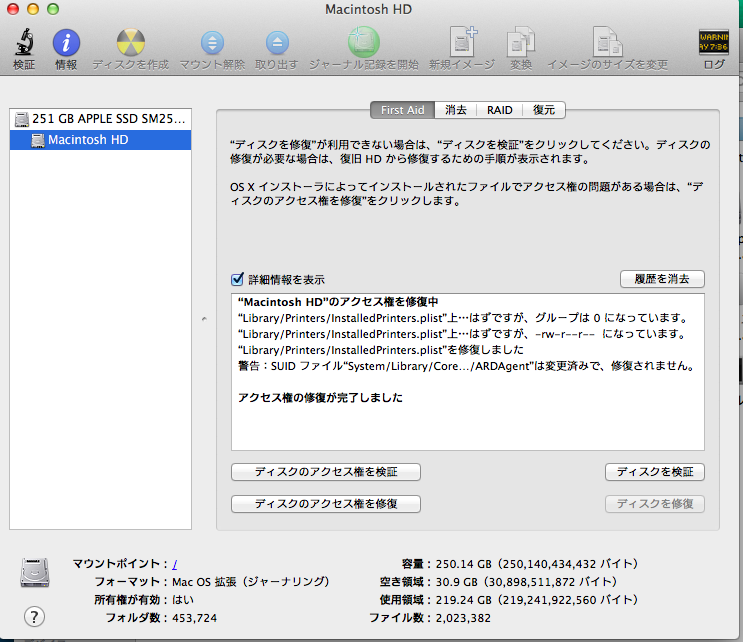Click the 容量 value 250.14 GB
This screenshot has width=743, height=642.
[x=537, y=564]
